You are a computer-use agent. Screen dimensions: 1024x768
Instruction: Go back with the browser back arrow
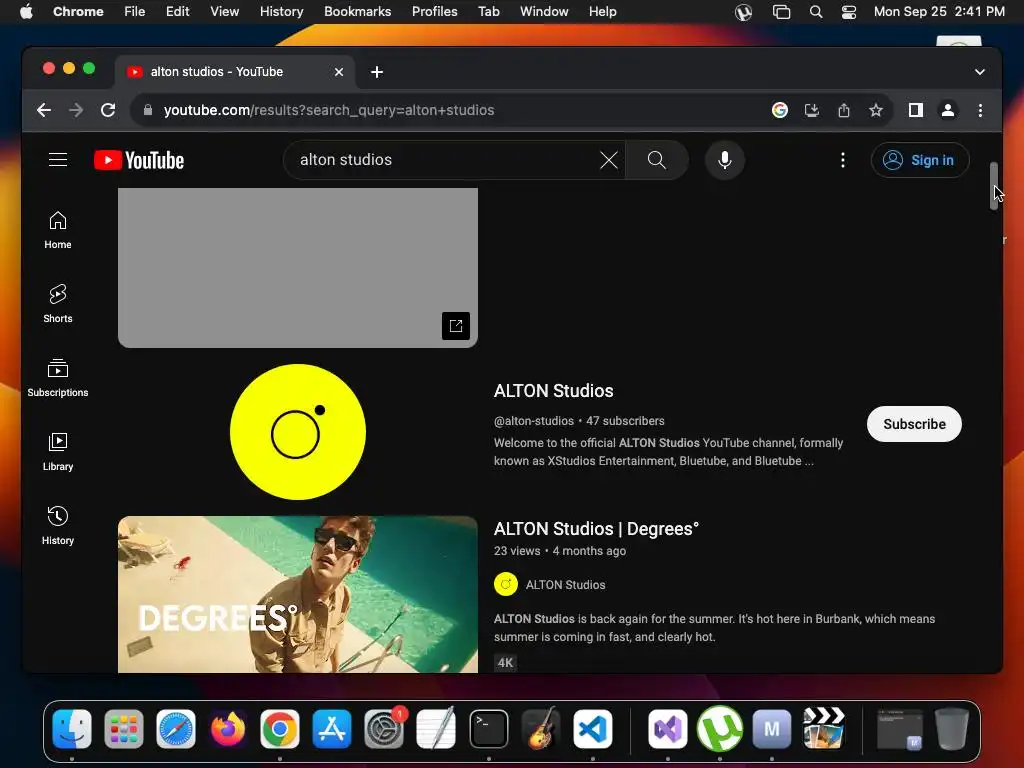coord(44,110)
